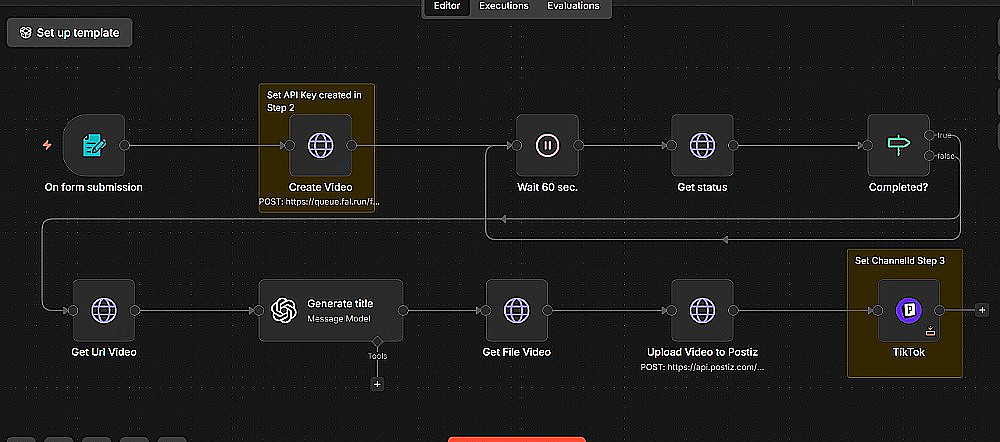Select the Wait 60 sec. pause node
1000x442 pixels.
point(547,145)
